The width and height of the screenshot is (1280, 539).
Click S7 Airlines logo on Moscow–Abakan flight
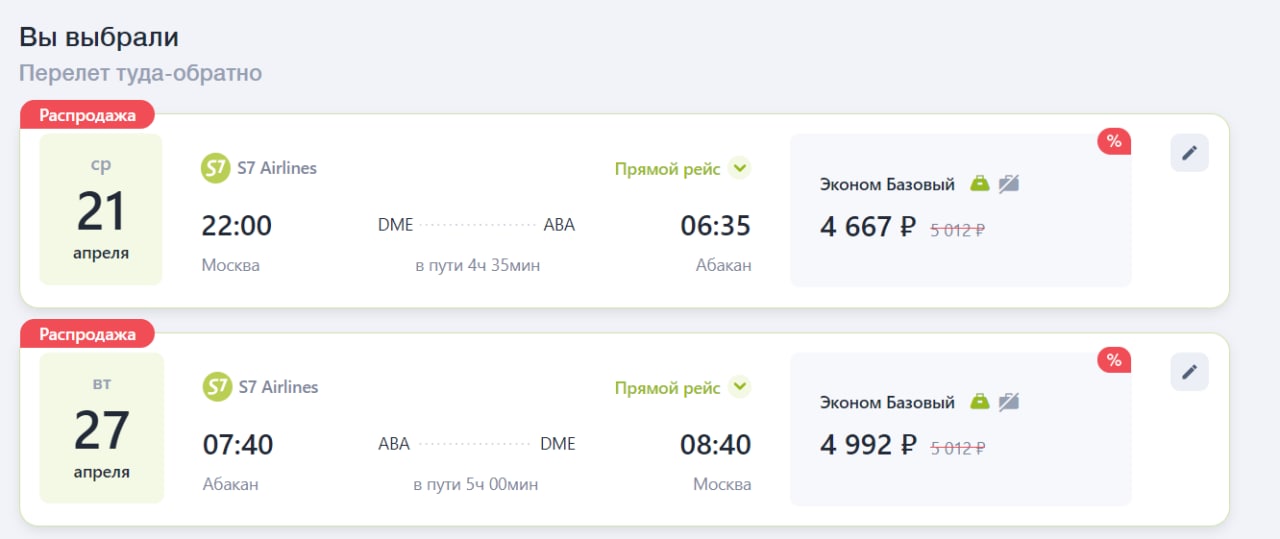[x=216, y=168]
